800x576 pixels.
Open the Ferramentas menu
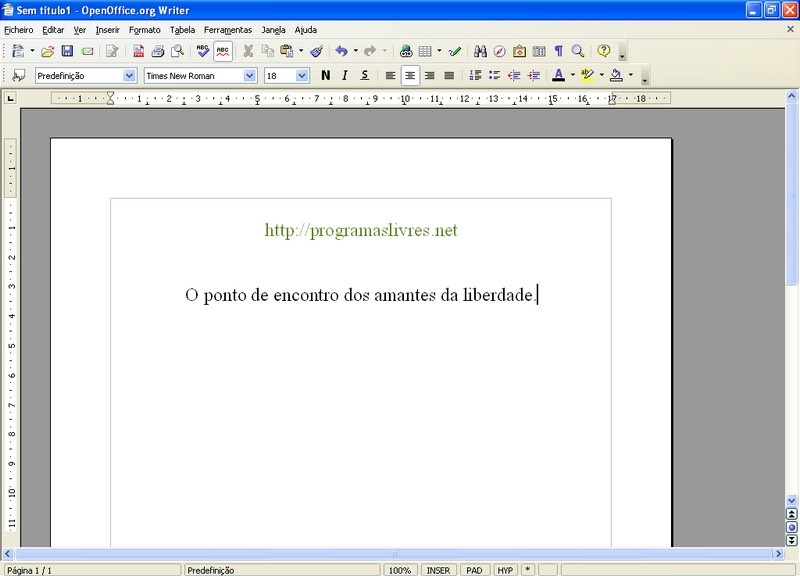(228, 29)
